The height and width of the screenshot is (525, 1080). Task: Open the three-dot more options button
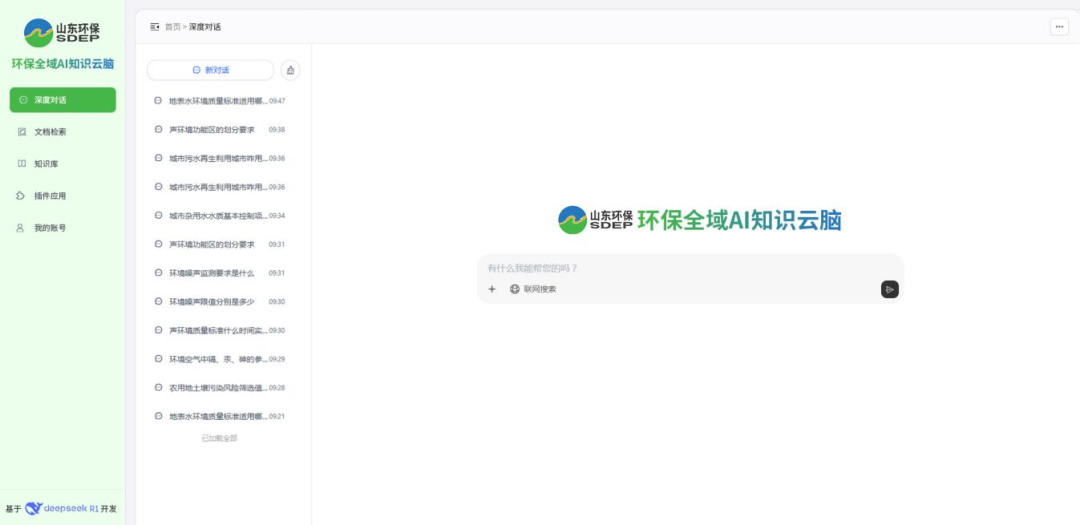coord(1059,27)
